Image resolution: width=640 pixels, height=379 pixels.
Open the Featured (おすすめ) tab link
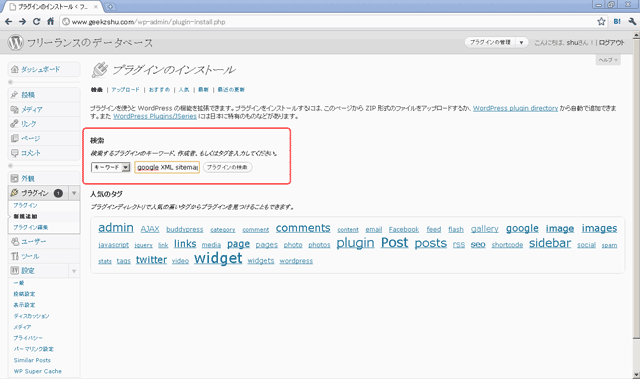click(159, 89)
